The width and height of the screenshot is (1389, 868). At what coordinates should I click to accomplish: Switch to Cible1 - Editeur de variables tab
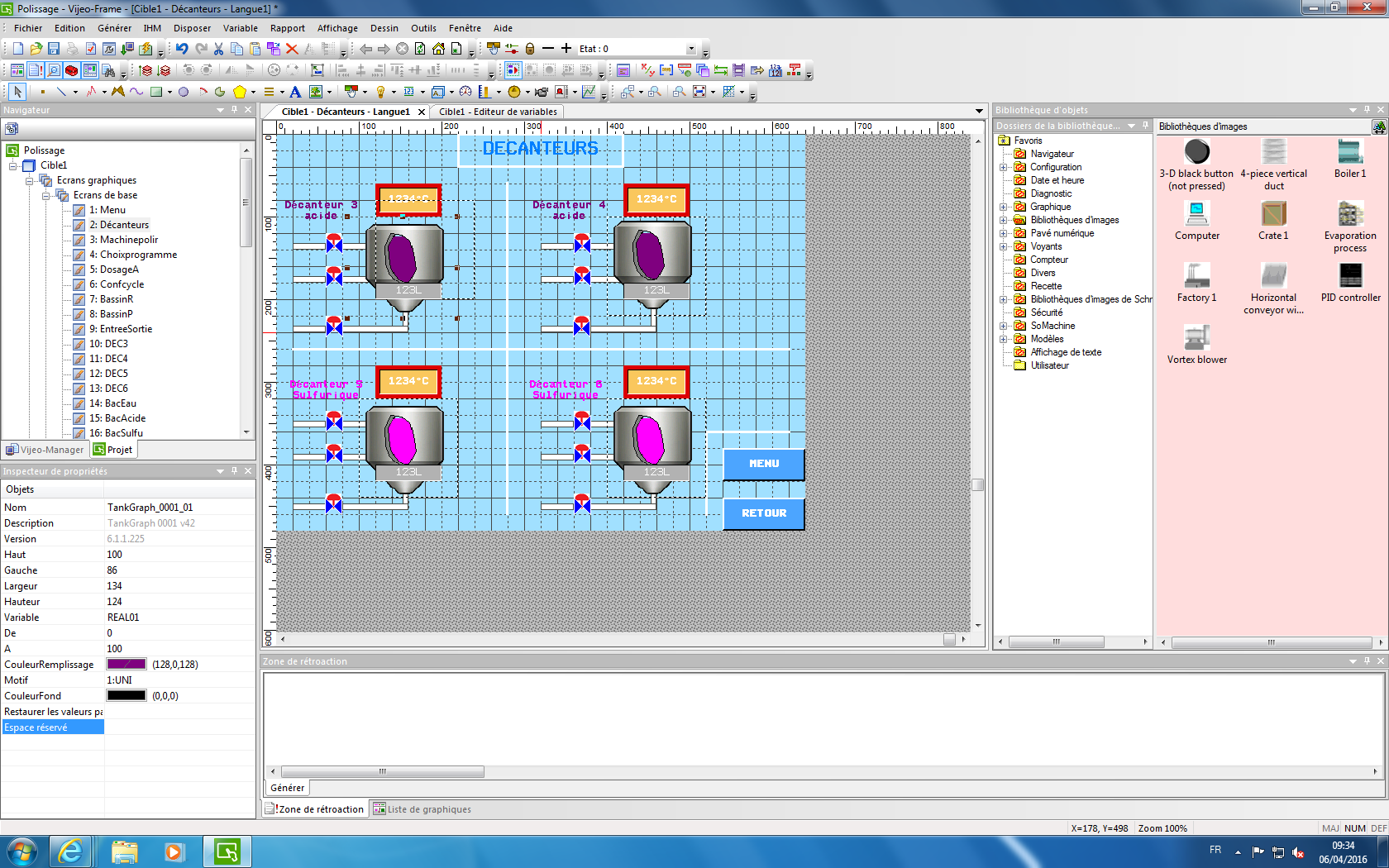pos(498,112)
